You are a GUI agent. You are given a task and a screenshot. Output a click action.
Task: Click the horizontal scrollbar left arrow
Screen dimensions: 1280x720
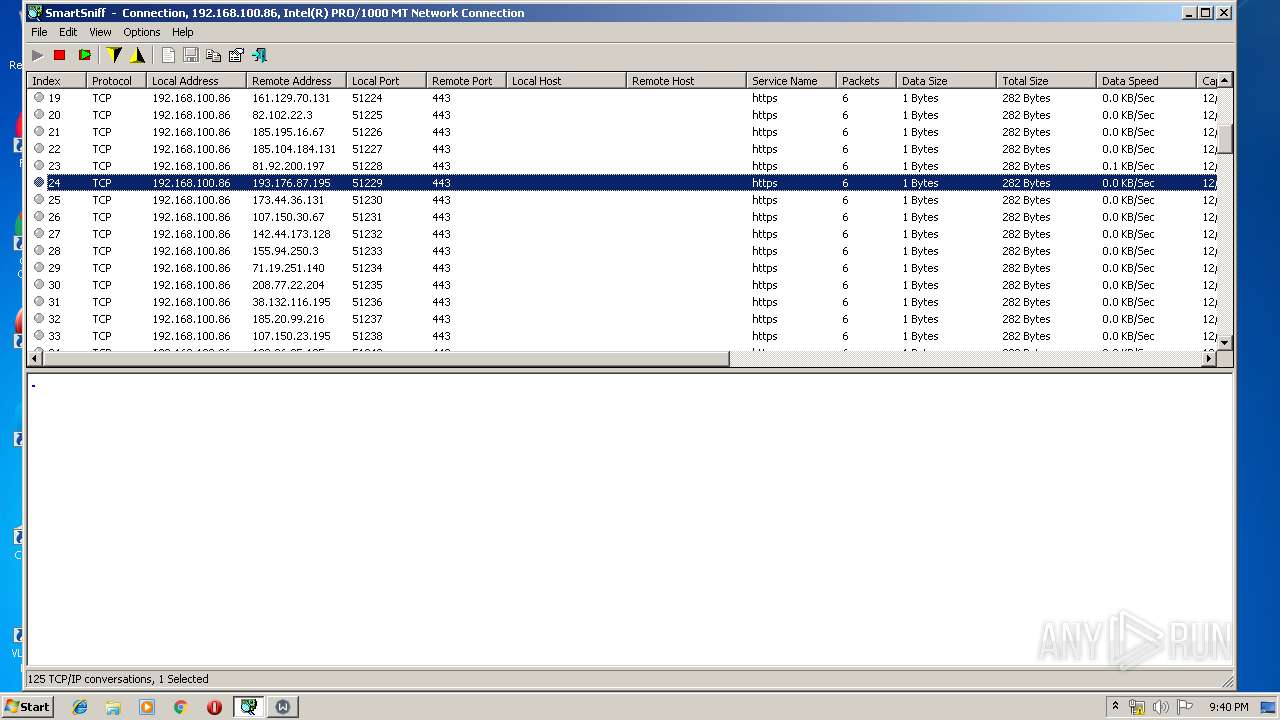[36, 358]
